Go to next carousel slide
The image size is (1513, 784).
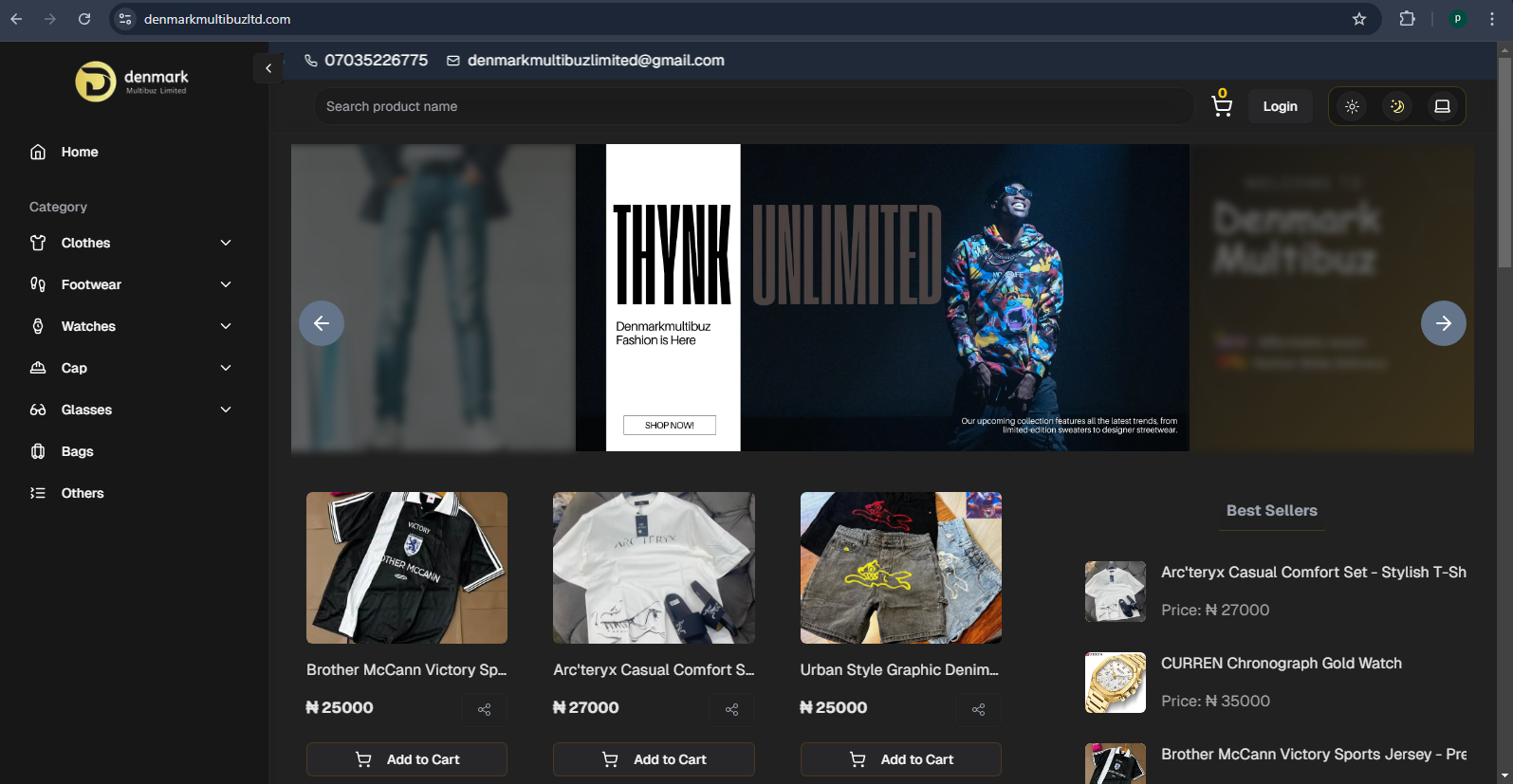[x=1443, y=323]
